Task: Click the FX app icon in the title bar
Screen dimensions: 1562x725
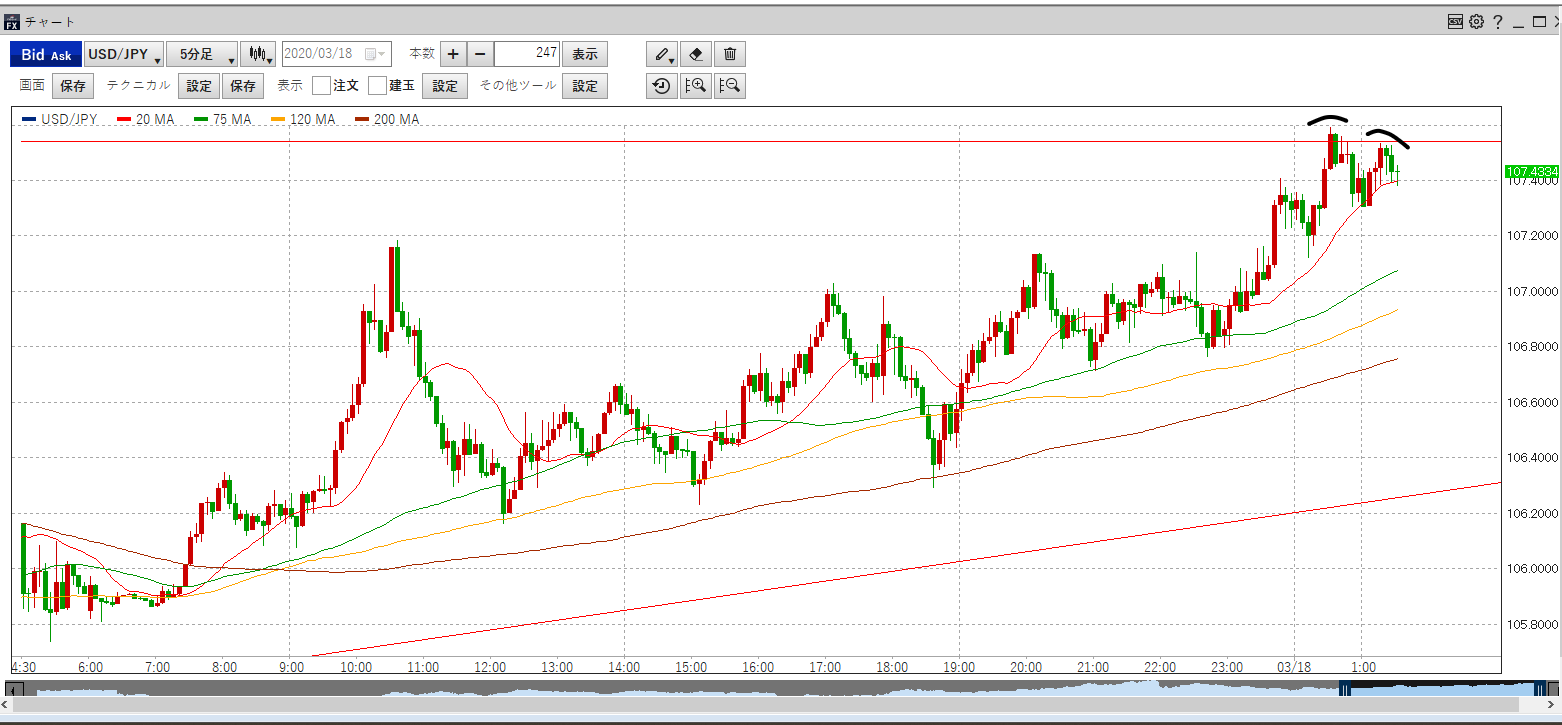Action: [x=12, y=21]
